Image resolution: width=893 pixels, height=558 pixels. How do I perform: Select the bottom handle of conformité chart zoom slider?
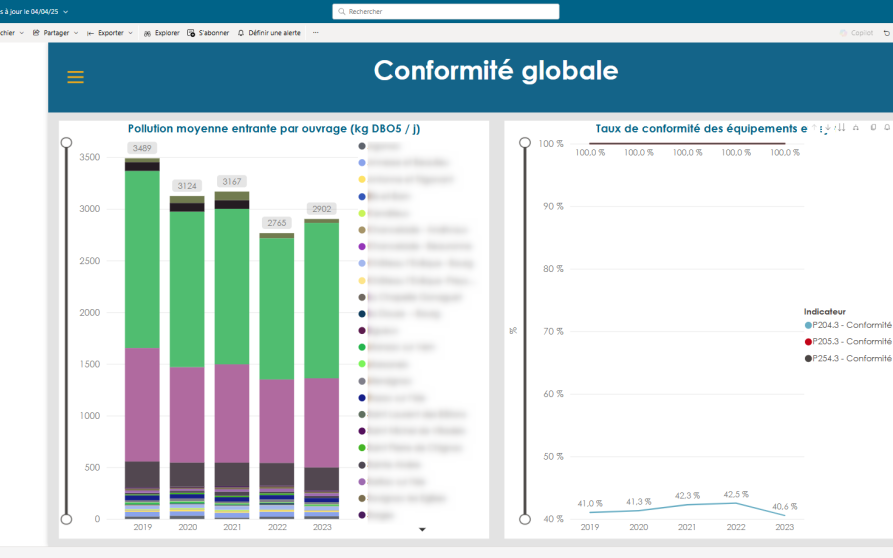coord(525,519)
